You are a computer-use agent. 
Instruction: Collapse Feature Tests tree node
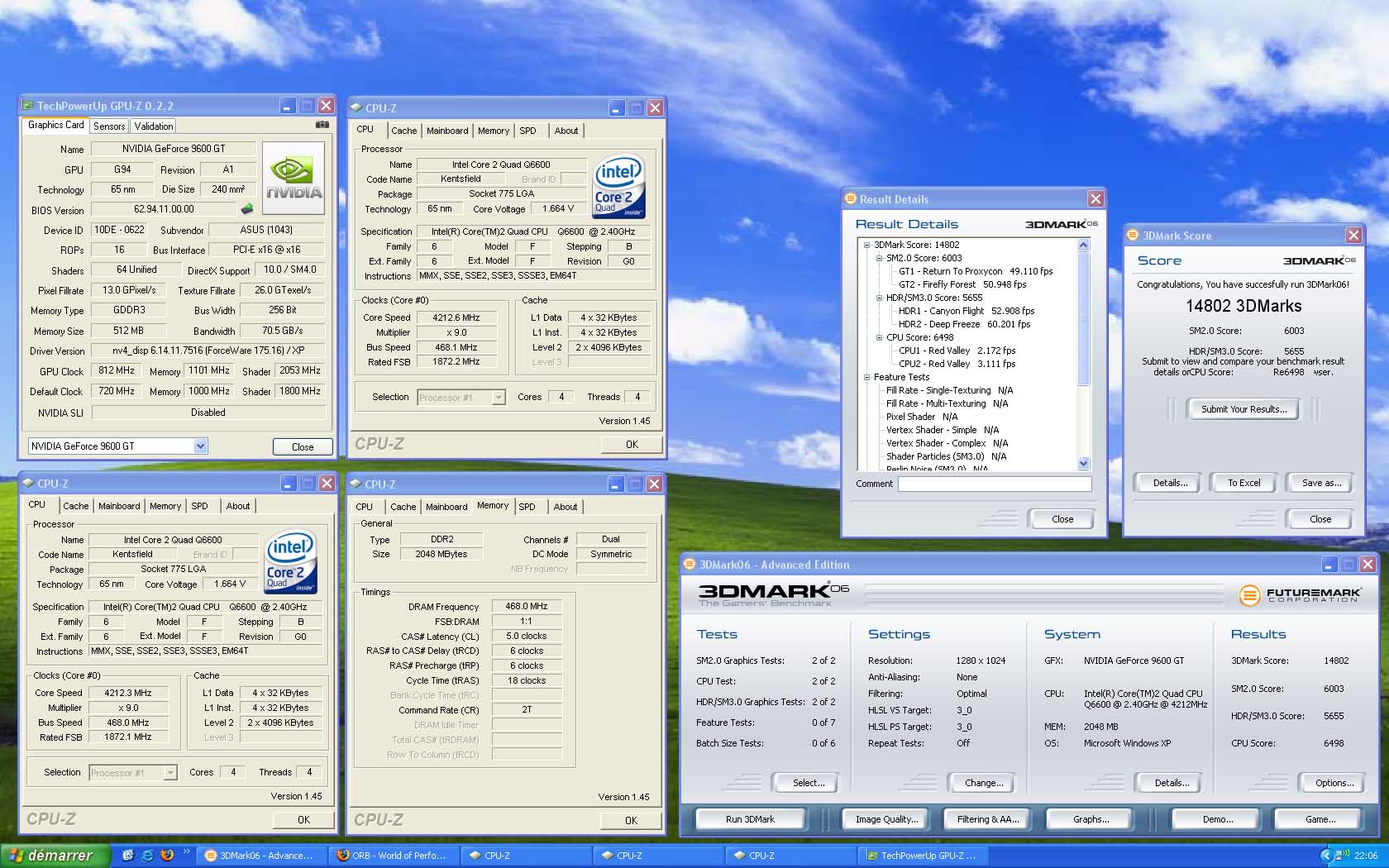click(867, 377)
